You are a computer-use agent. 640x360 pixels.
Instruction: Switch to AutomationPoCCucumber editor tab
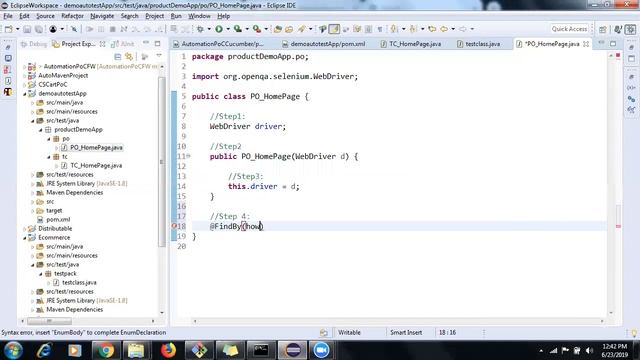[218, 44]
